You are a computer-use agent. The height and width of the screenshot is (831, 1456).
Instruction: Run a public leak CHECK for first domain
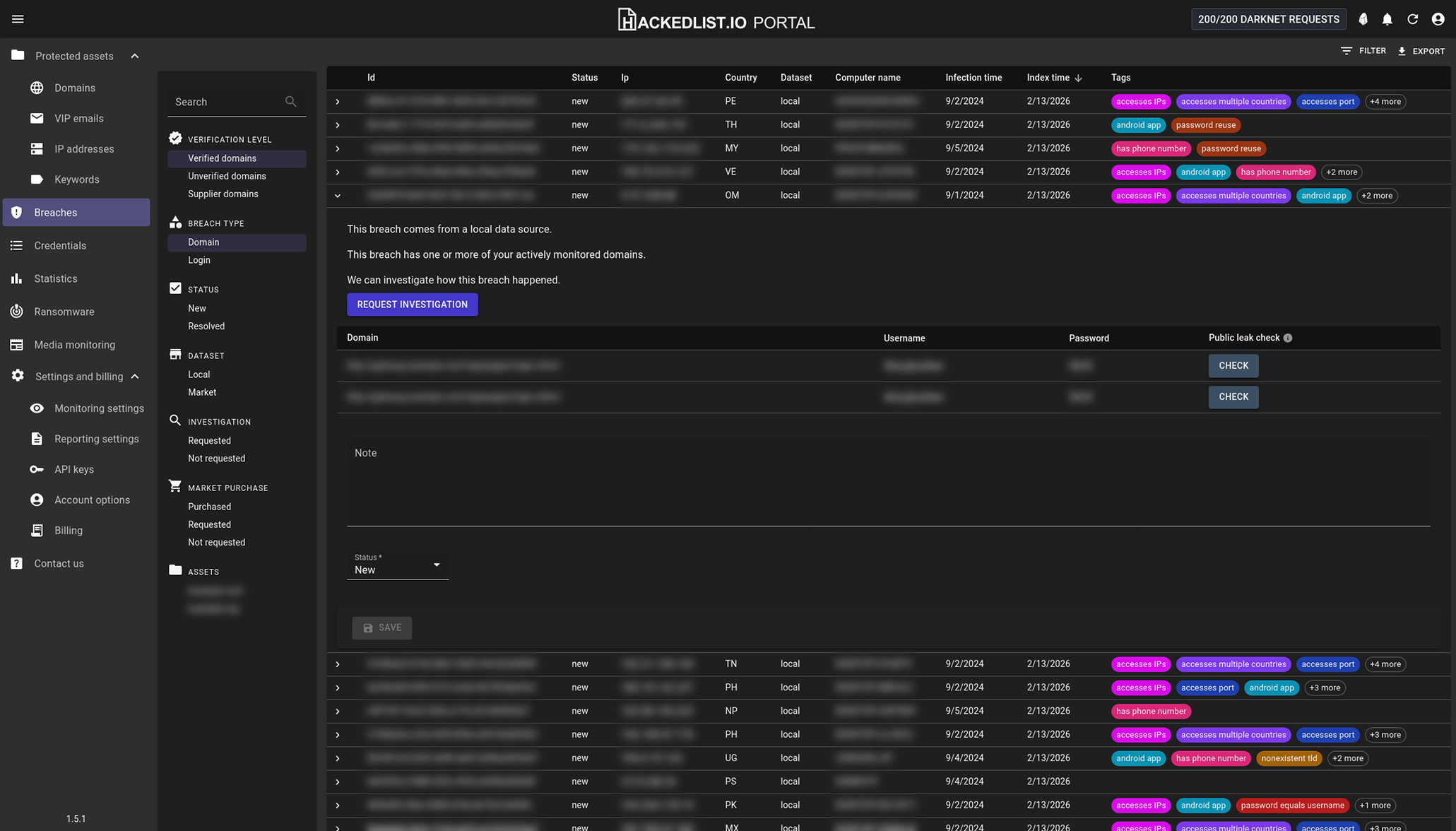(x=1233, y=365)
